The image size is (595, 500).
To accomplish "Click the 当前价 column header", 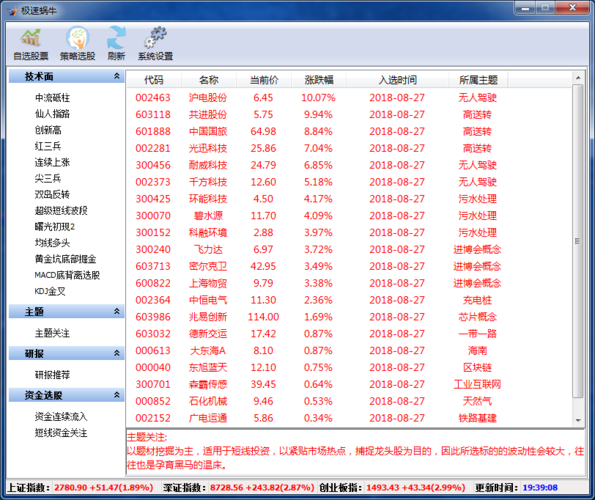I will click(x=264, y=80).
